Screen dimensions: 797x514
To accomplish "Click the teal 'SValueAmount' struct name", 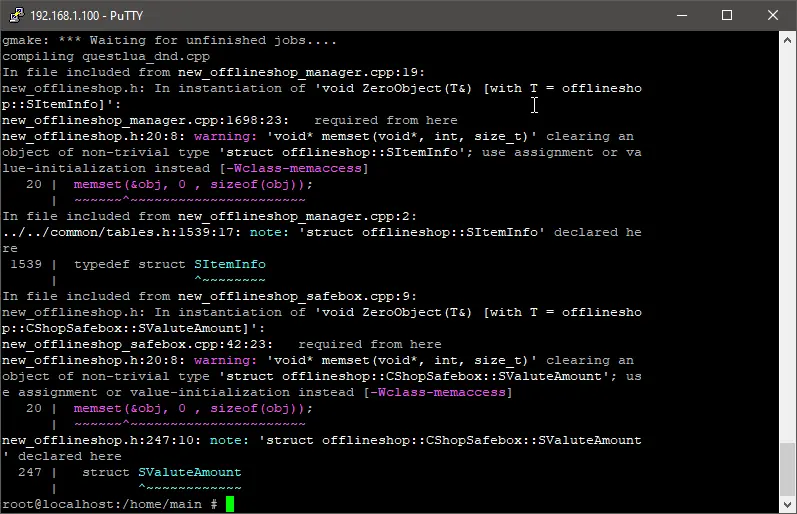I will tap(189, 472).
